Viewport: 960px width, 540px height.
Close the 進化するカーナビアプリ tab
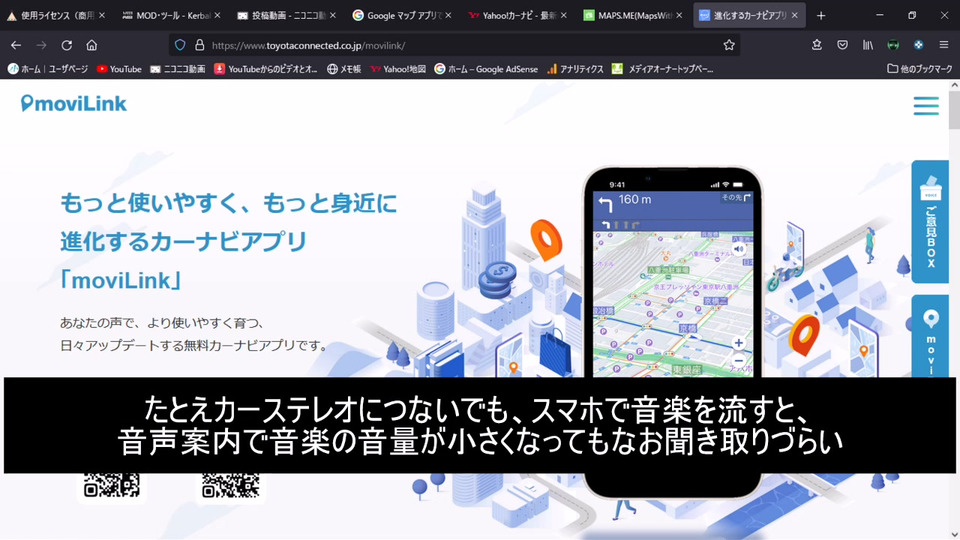tap(794, 15)
